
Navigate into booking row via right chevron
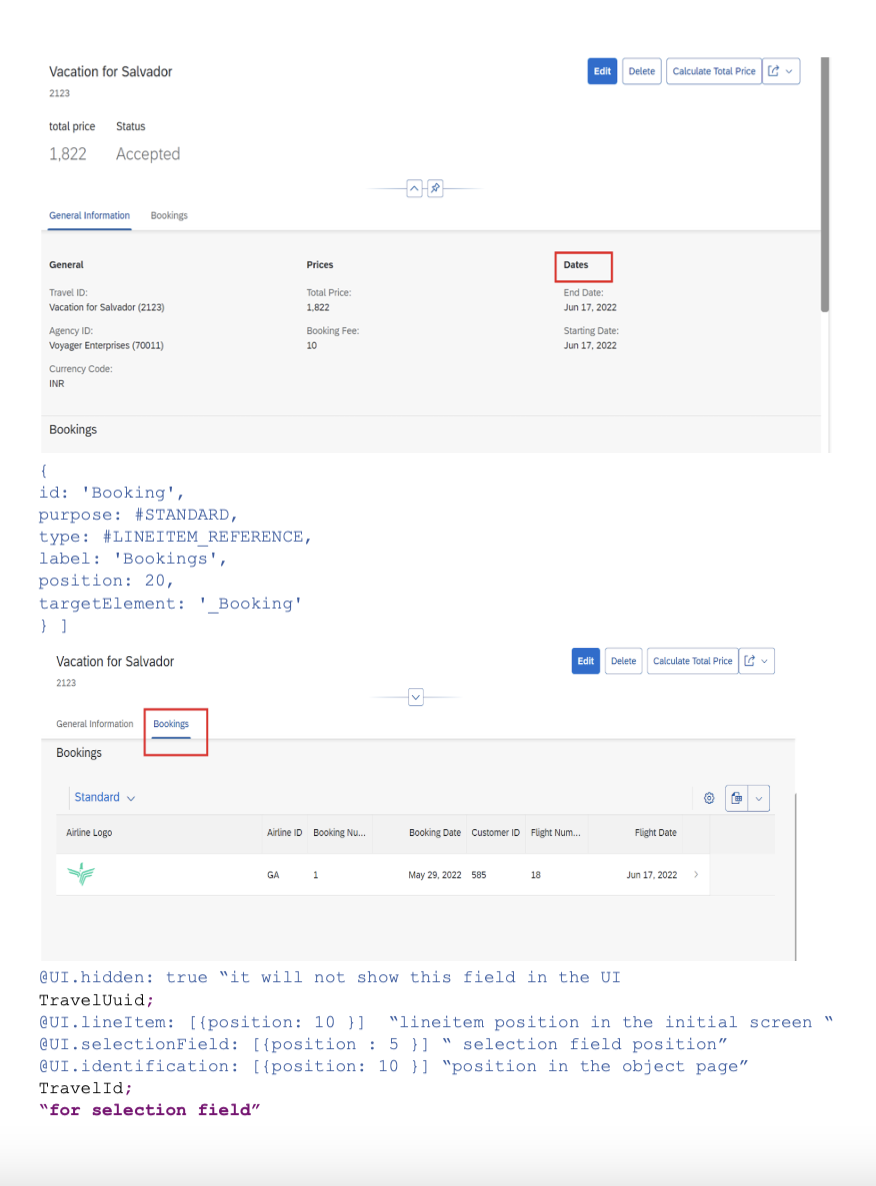tap(696, 874)
